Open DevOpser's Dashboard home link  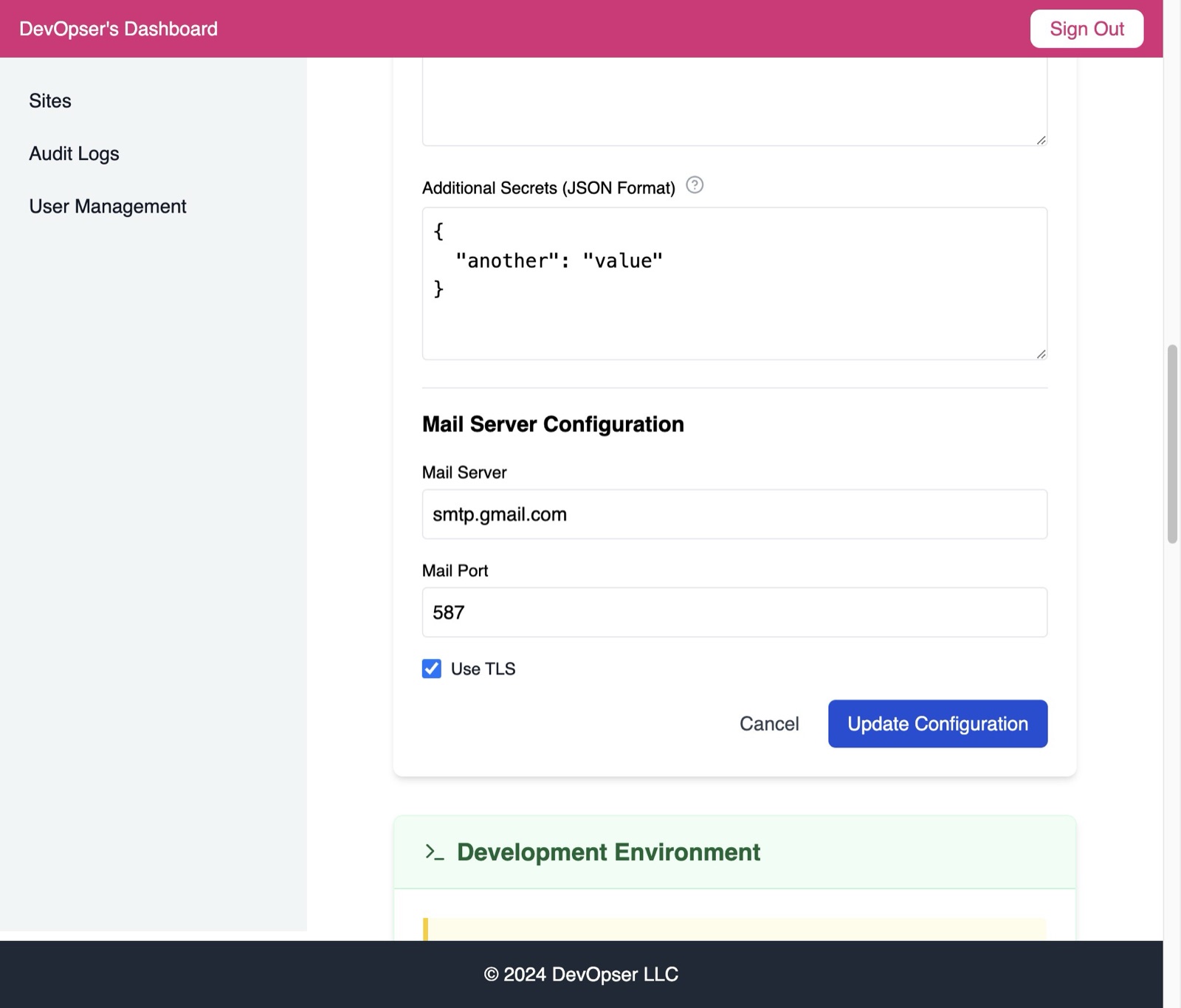[x=119, y=29]
